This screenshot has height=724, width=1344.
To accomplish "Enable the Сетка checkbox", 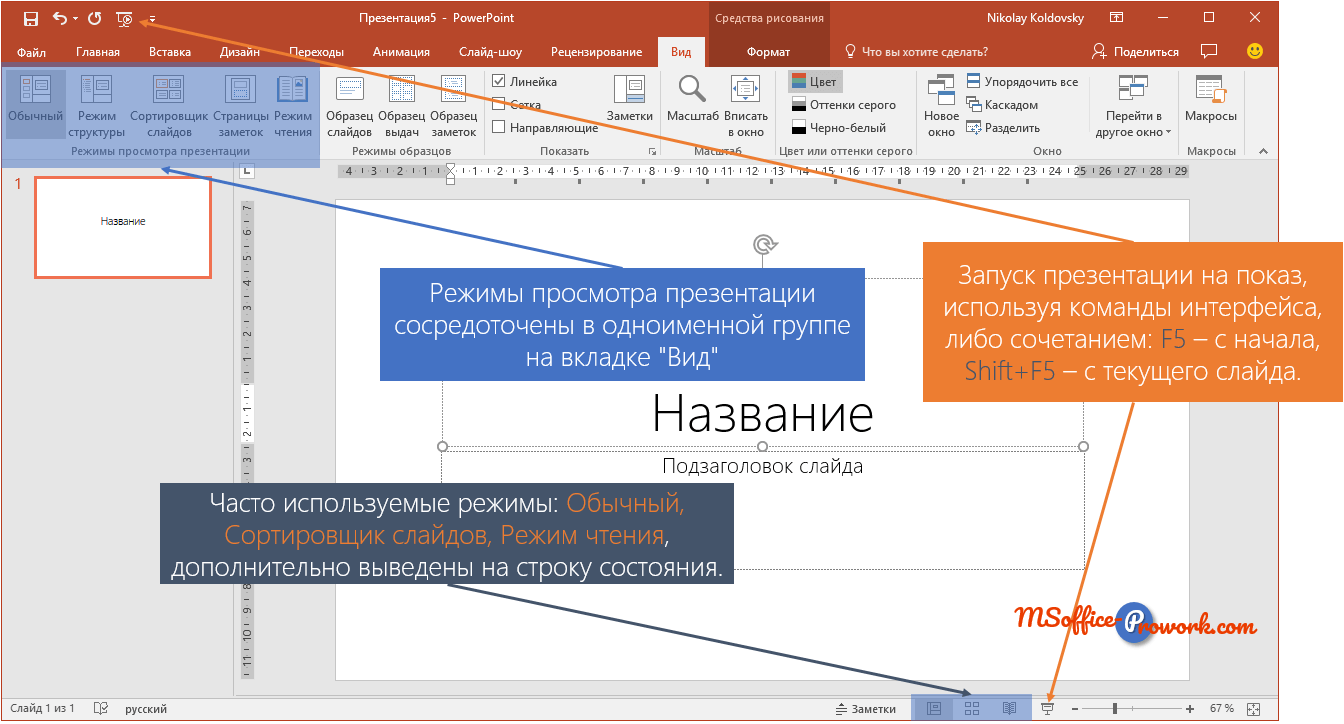I will tap(497, 104).
